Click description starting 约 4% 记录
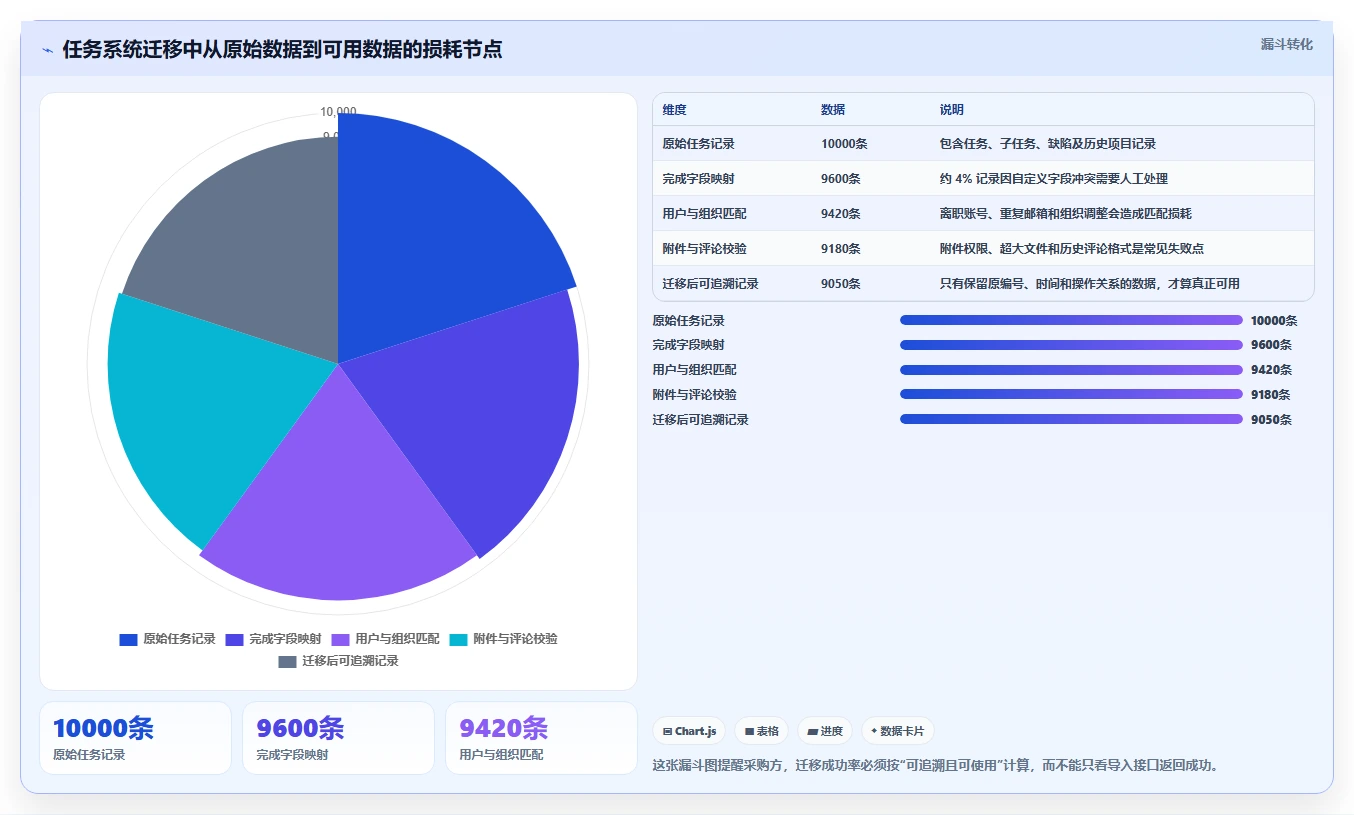The width and height of the screenshot is (1354, 815). (1054, 179)
